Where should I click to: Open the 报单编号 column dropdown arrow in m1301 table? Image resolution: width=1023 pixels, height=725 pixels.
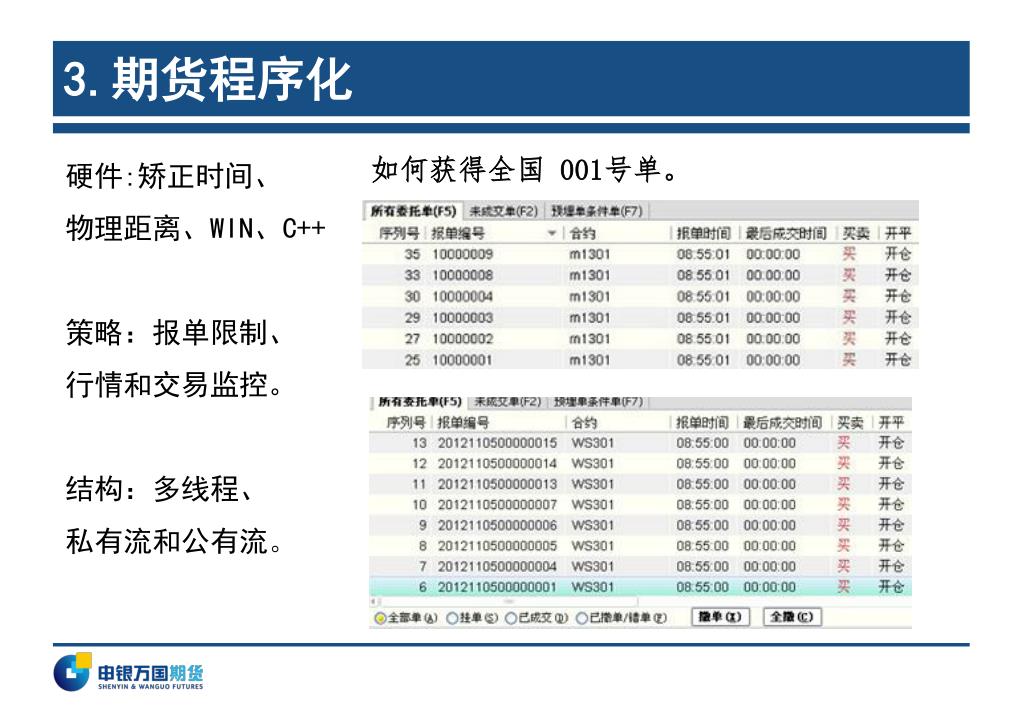pyautogui.click(x=552, y=233)
